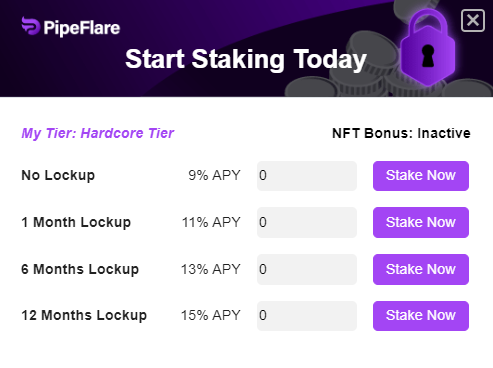Click Stake Now for 1 Month Lockup
The width and height of the screenshot is (493, 368).
[421, 222]
